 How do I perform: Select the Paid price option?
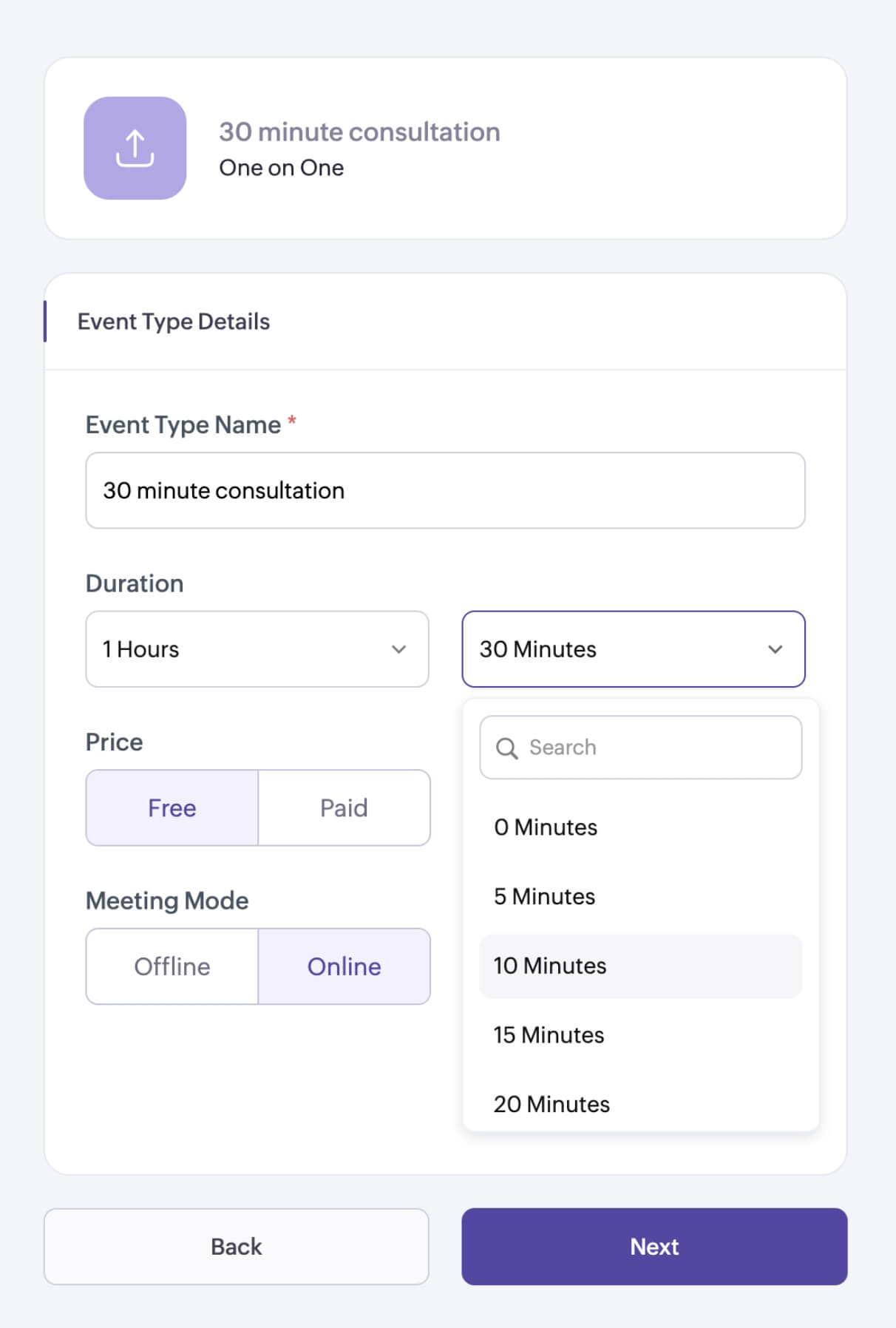pos(344,807)
